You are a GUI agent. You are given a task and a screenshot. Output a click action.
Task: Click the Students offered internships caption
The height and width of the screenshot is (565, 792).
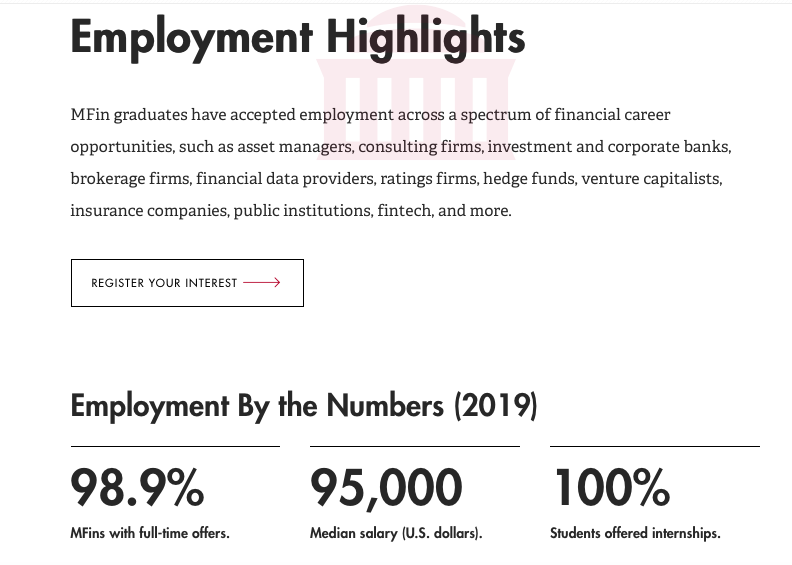(x=635, y=533)
